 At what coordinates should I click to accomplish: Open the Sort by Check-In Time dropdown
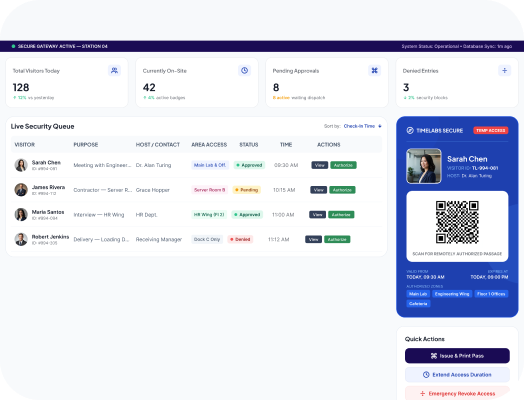click(363, 126)
